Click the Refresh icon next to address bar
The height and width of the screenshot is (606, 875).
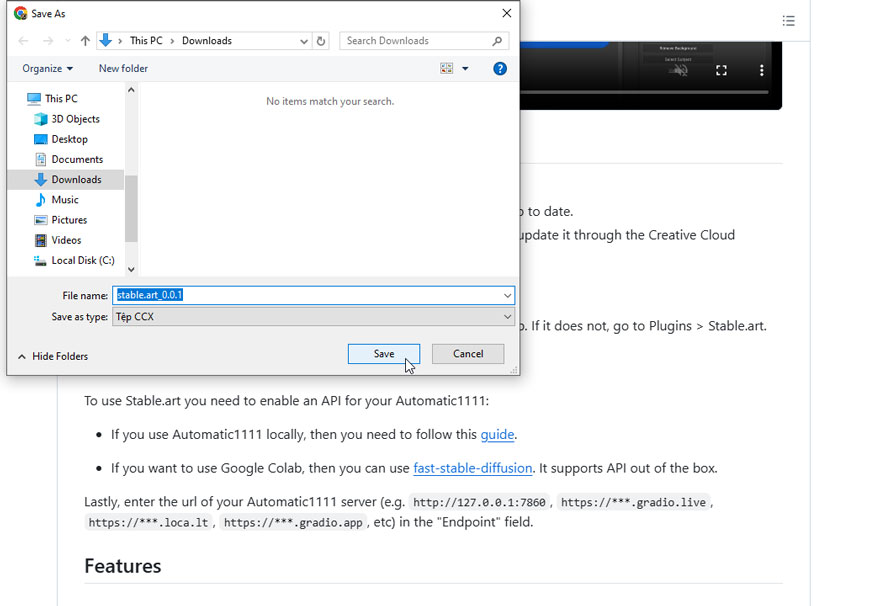click(x=321, y=41)
